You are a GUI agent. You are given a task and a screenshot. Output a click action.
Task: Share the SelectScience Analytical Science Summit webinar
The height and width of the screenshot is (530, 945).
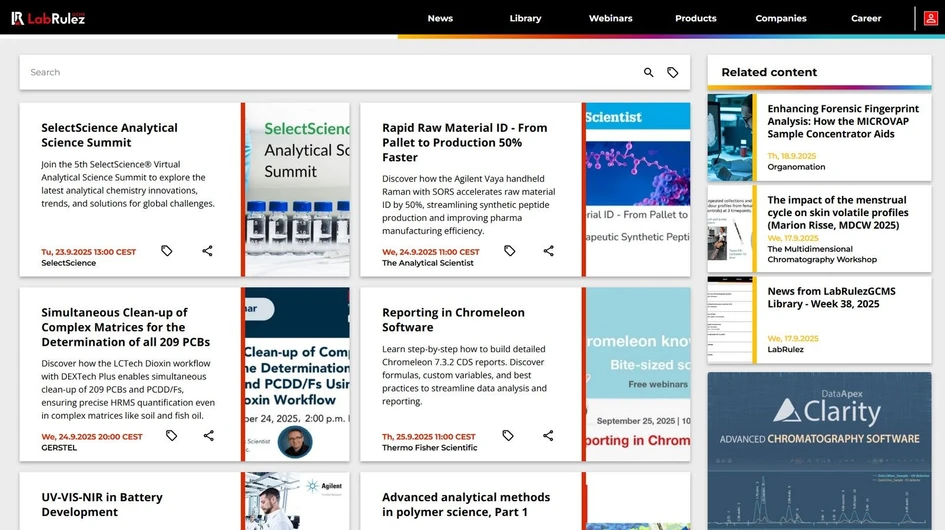click(x=208, y=251)
